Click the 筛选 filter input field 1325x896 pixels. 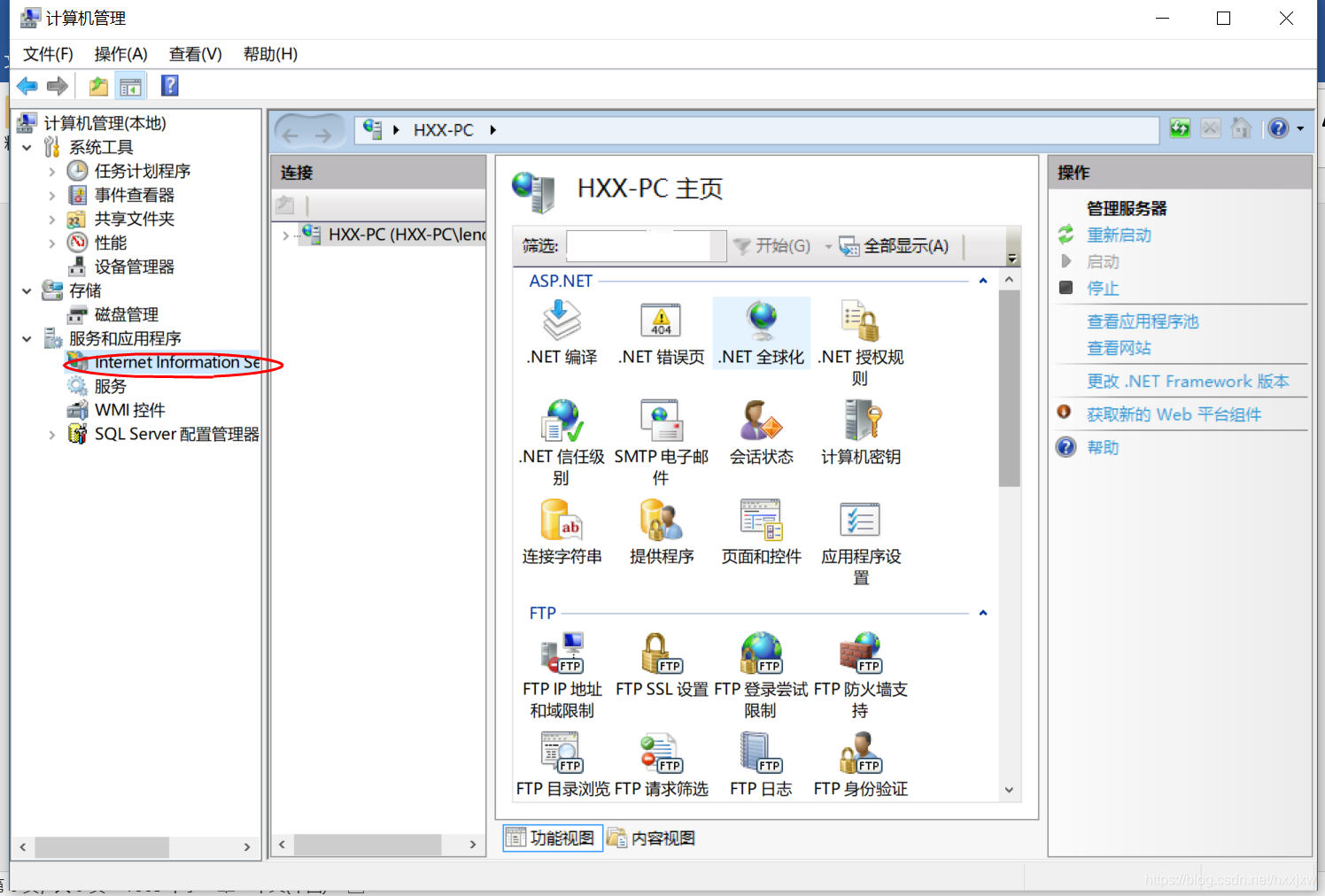pyautogui.click(x=638, y=246)
